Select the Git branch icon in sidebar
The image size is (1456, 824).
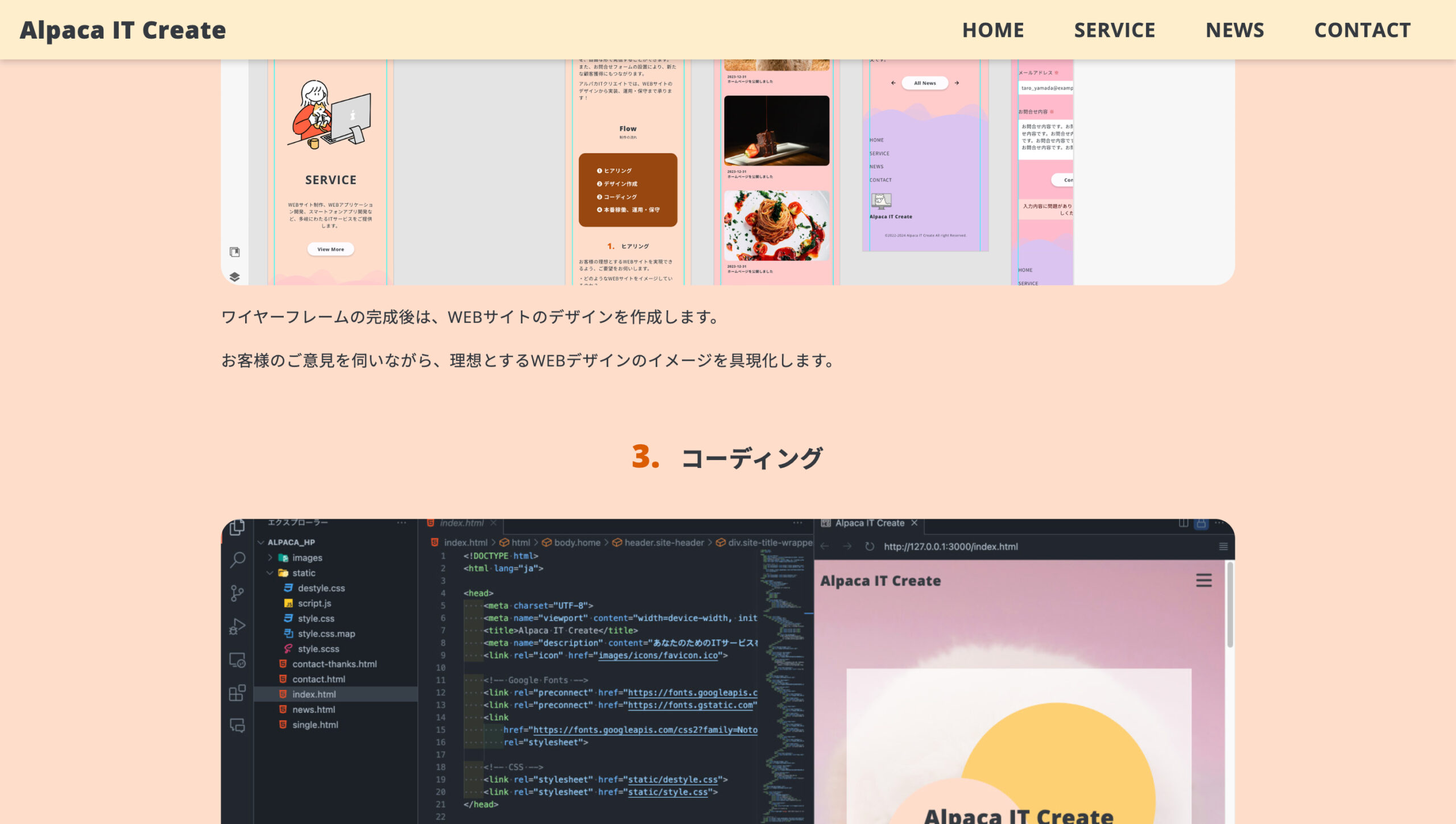[x=237, y=595]
